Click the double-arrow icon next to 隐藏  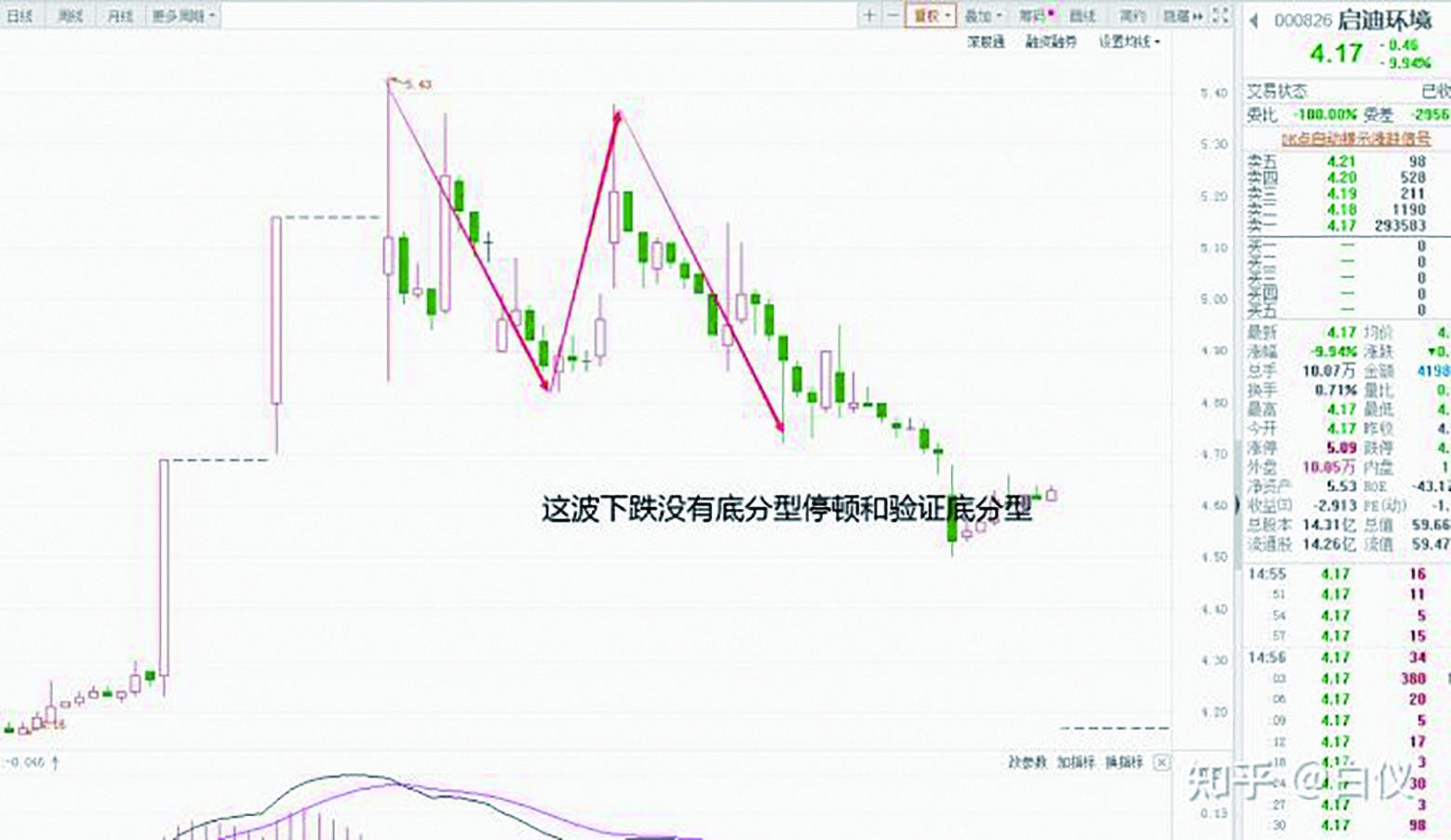click(x=1198, y=16)
